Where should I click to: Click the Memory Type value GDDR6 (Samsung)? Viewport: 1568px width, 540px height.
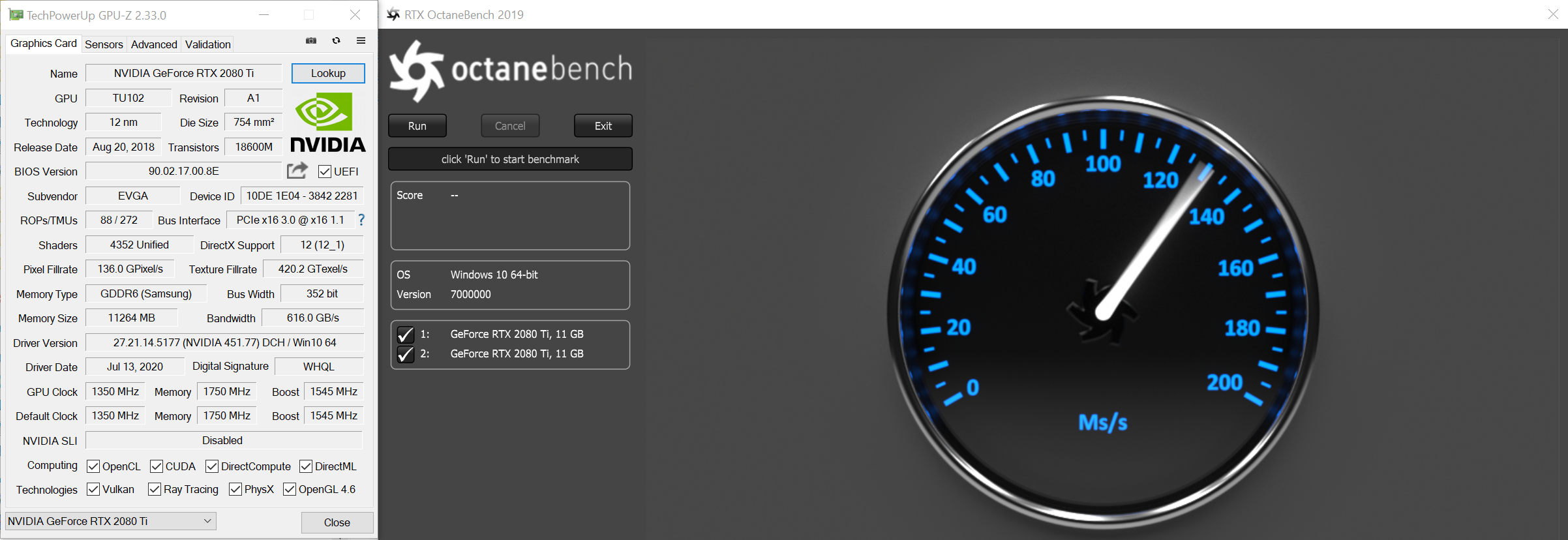pyautogui.click(x=146, y=293)
